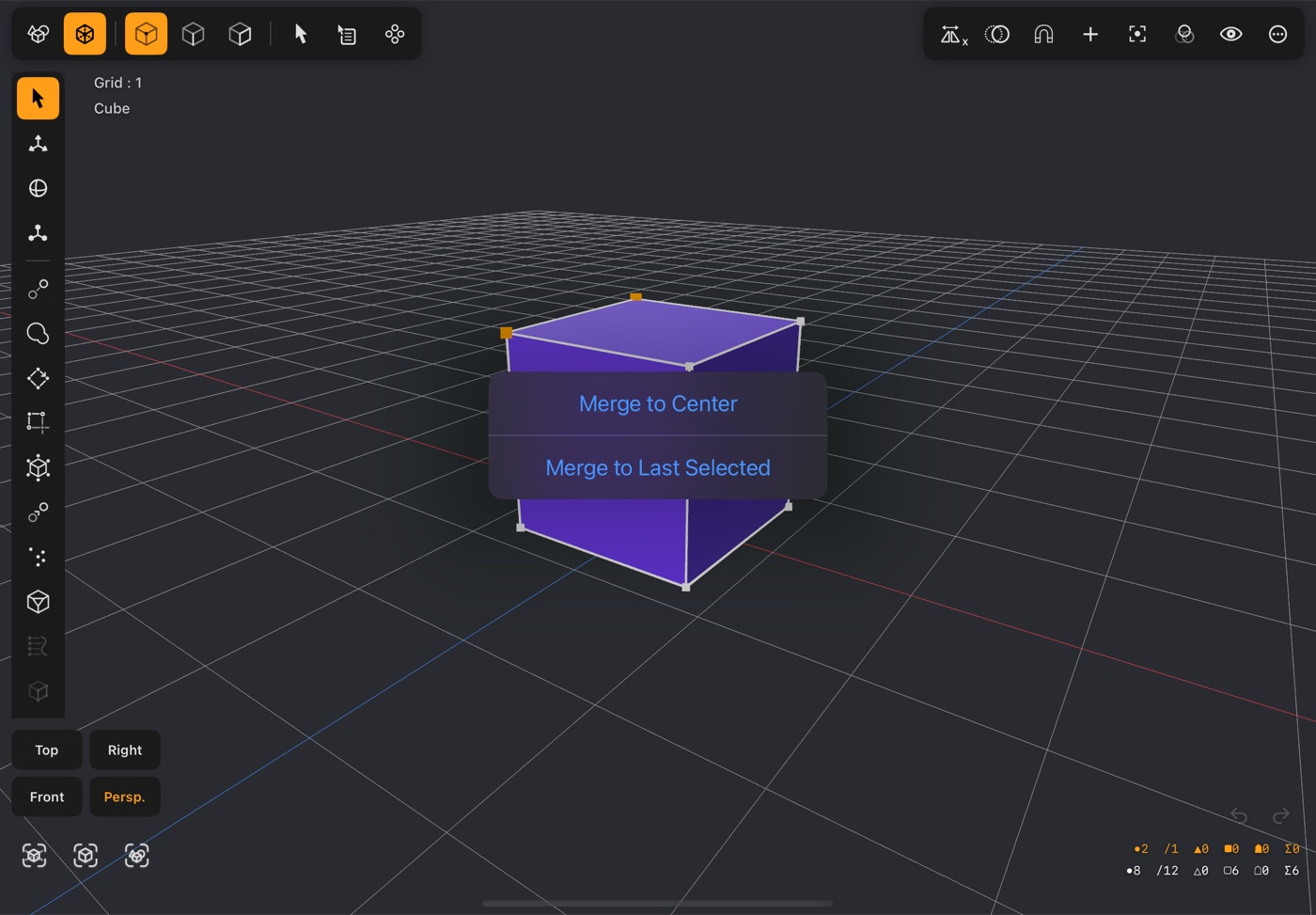1316x915 pixels.
Task: Switch to Right view
Action: [125, 749]
